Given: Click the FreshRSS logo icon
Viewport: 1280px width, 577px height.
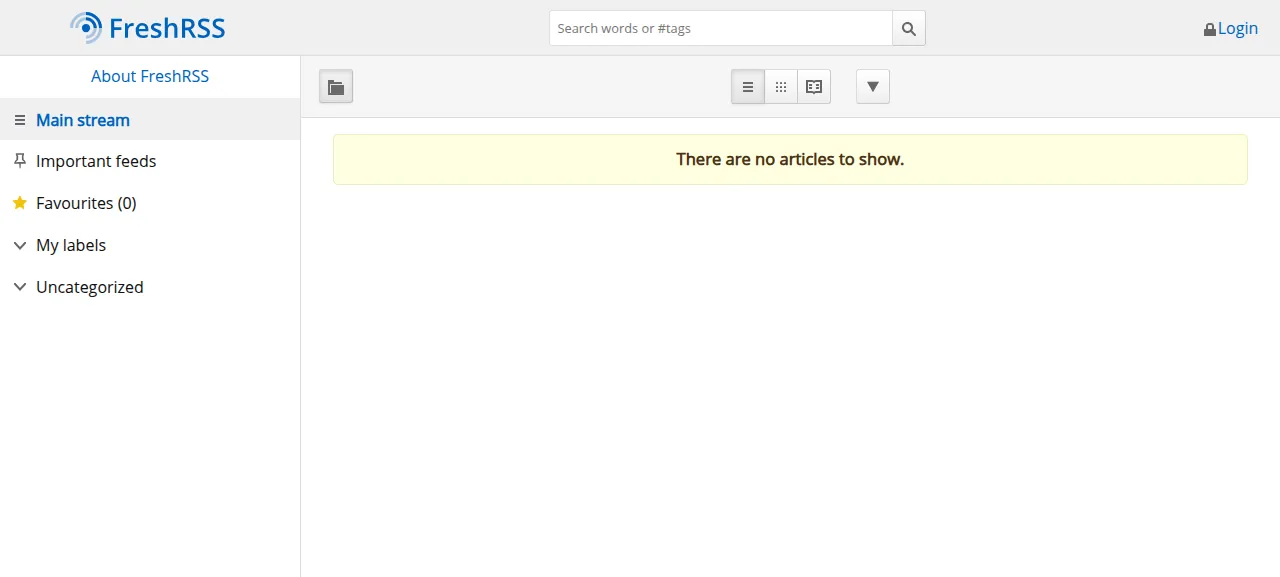Looking at the screenshot, I should click(86, 28).
